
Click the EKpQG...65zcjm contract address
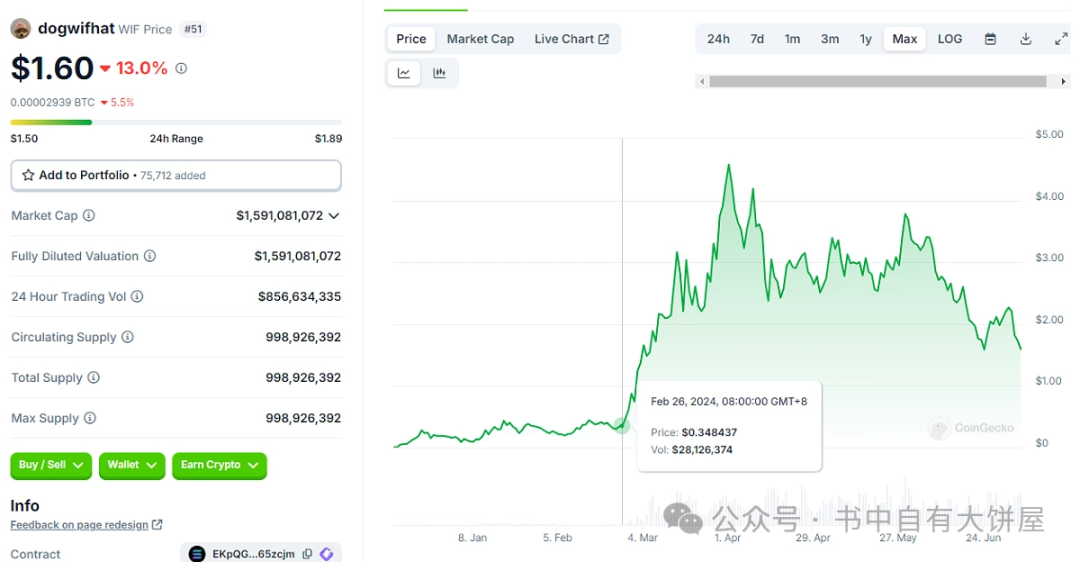pyautogui.click(x=253, y=554)
